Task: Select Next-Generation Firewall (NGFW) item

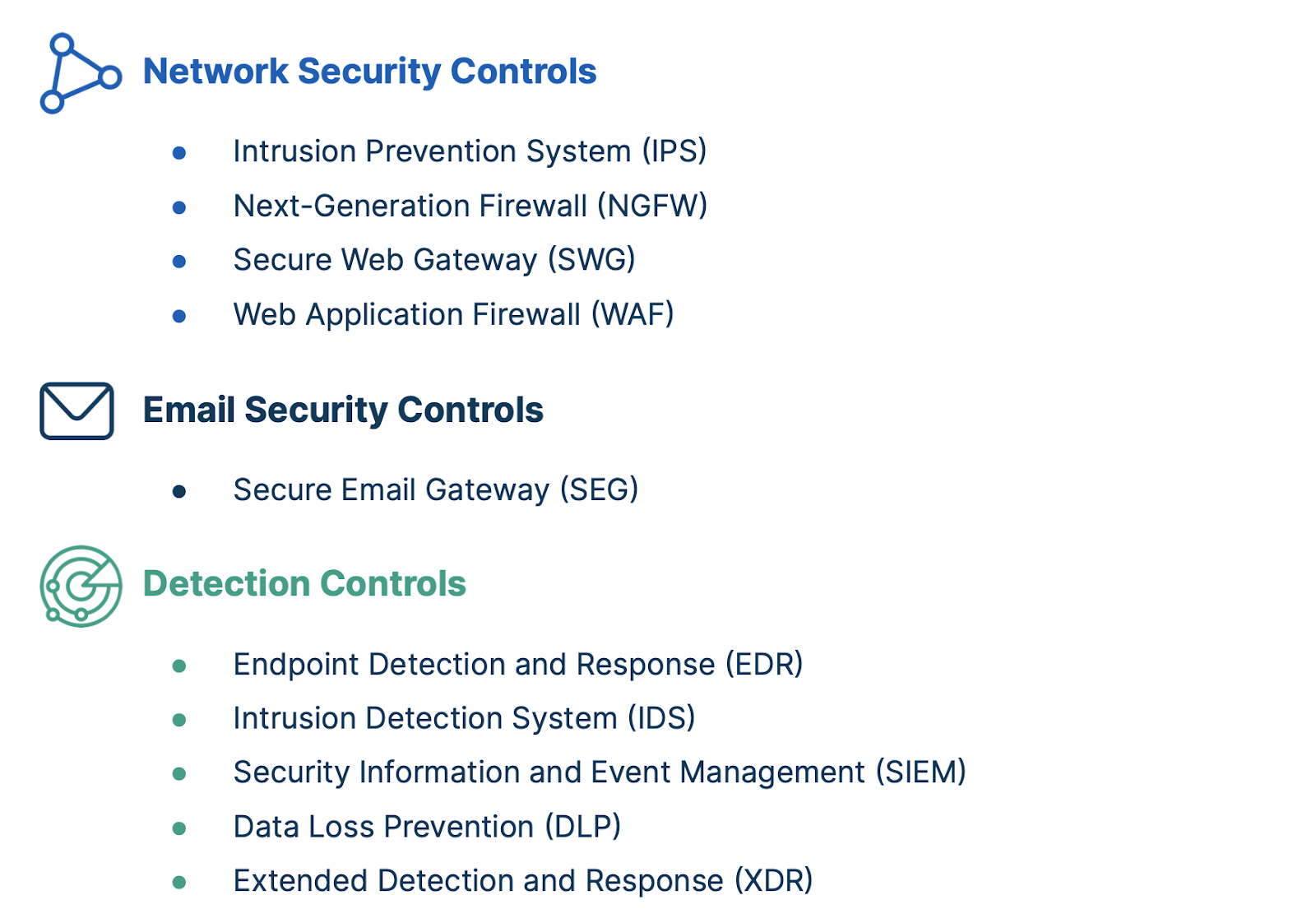Action: 470,206
